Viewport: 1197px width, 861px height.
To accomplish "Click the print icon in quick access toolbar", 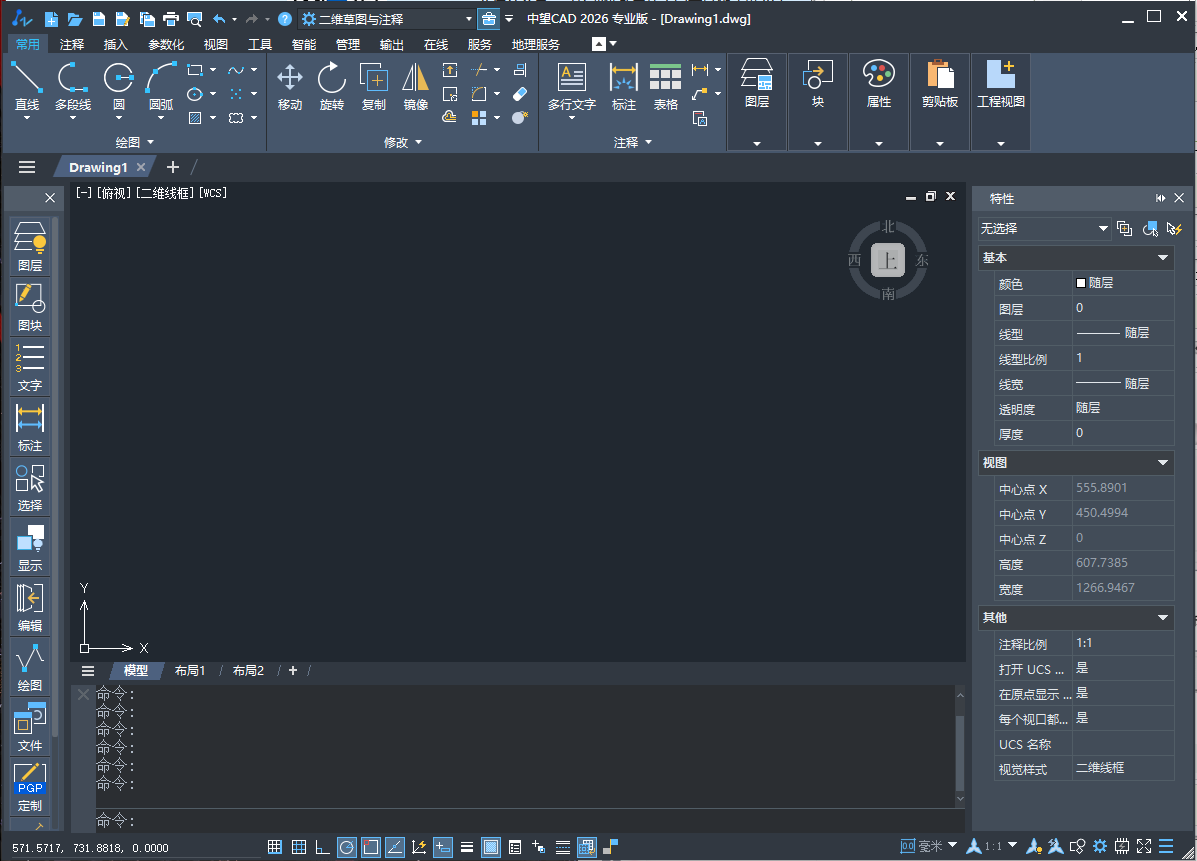I will (170, 19).
